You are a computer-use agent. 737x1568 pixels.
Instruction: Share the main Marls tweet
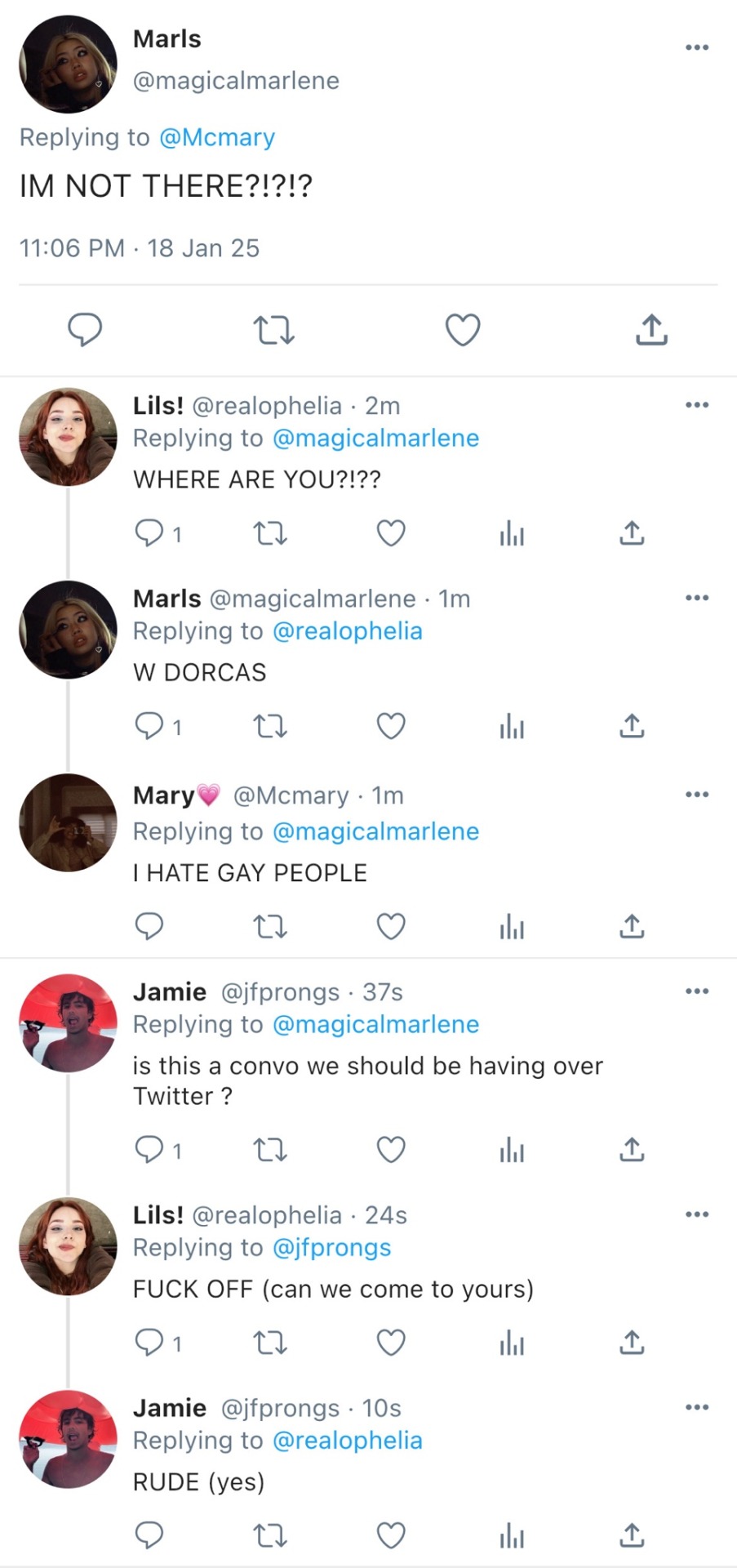[651, 329]
